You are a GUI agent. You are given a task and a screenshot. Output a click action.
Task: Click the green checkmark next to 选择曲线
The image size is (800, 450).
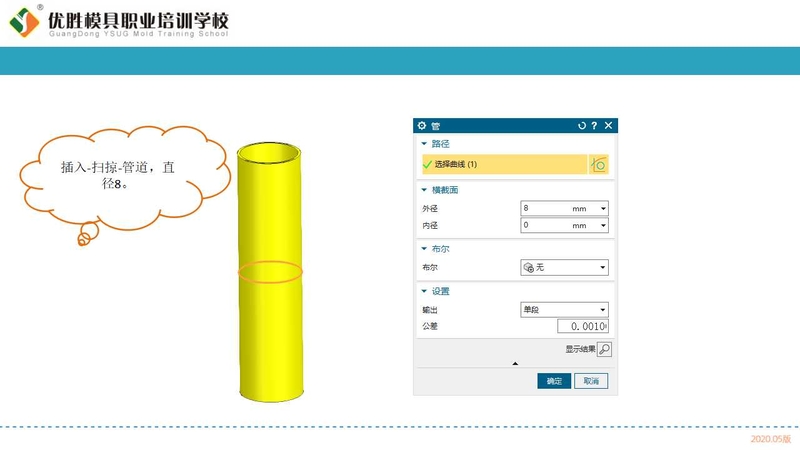tap(428, 164)
